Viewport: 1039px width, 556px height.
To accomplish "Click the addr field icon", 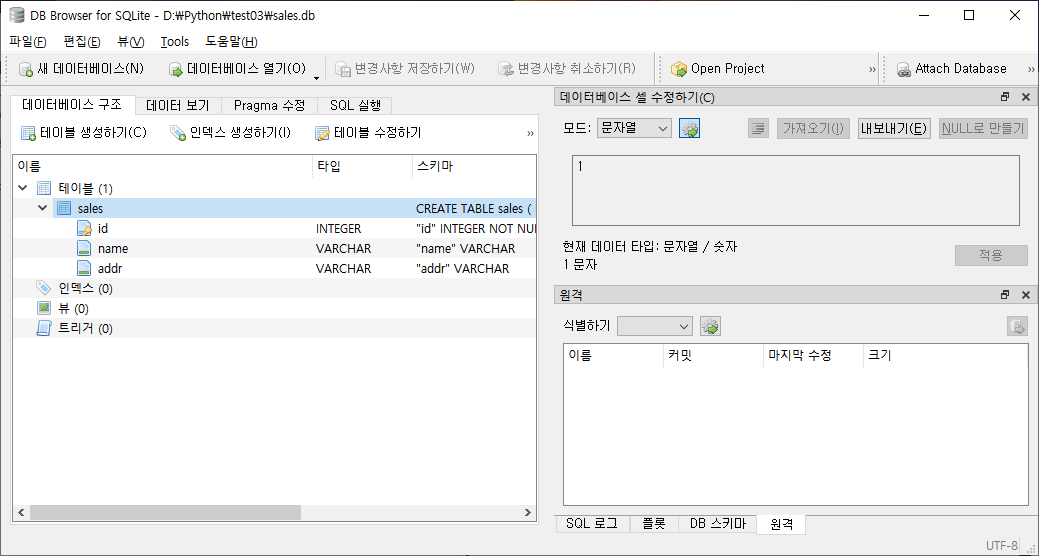I will coord(84,268).
